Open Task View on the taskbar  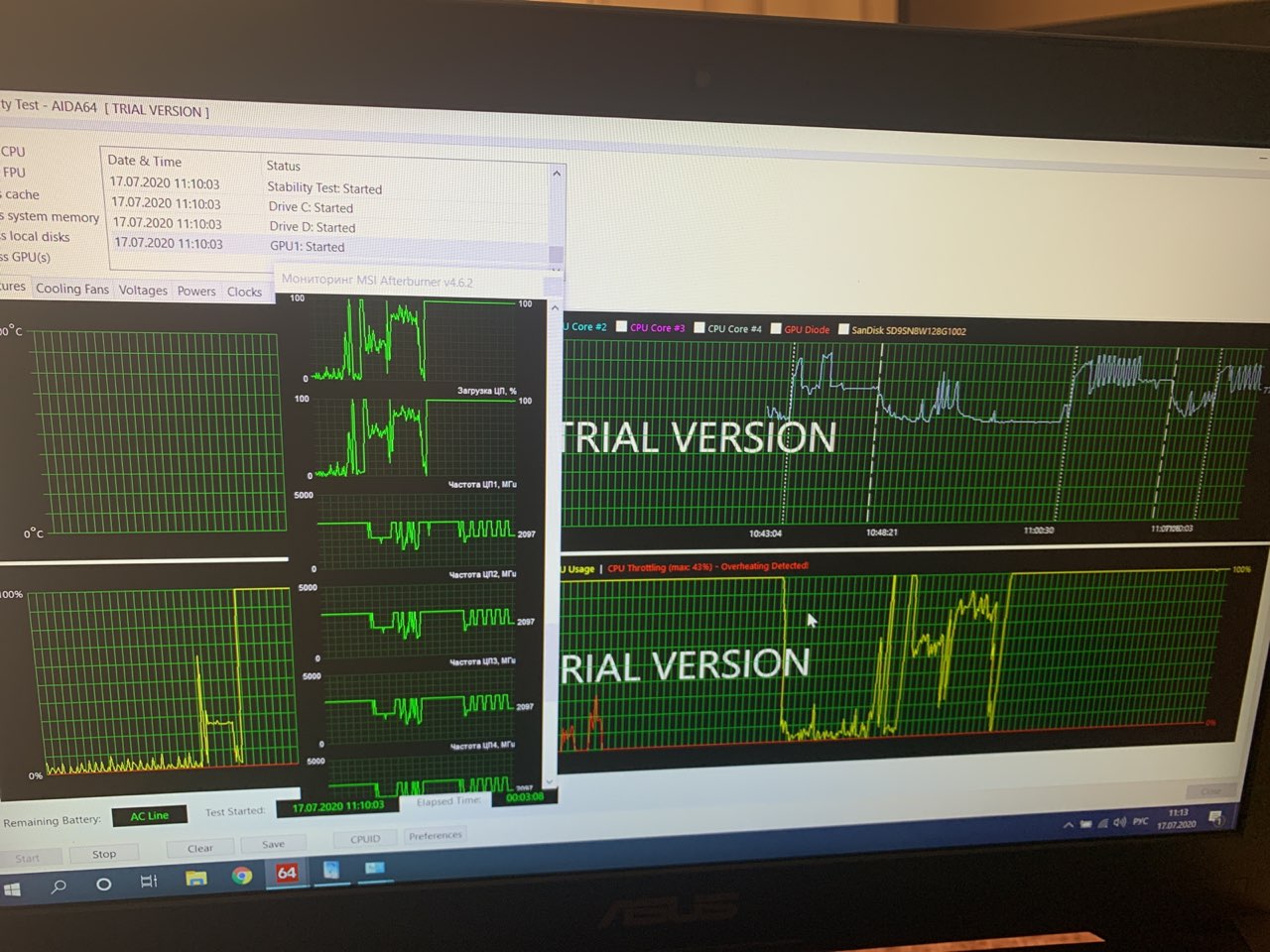tap(149, 880)
